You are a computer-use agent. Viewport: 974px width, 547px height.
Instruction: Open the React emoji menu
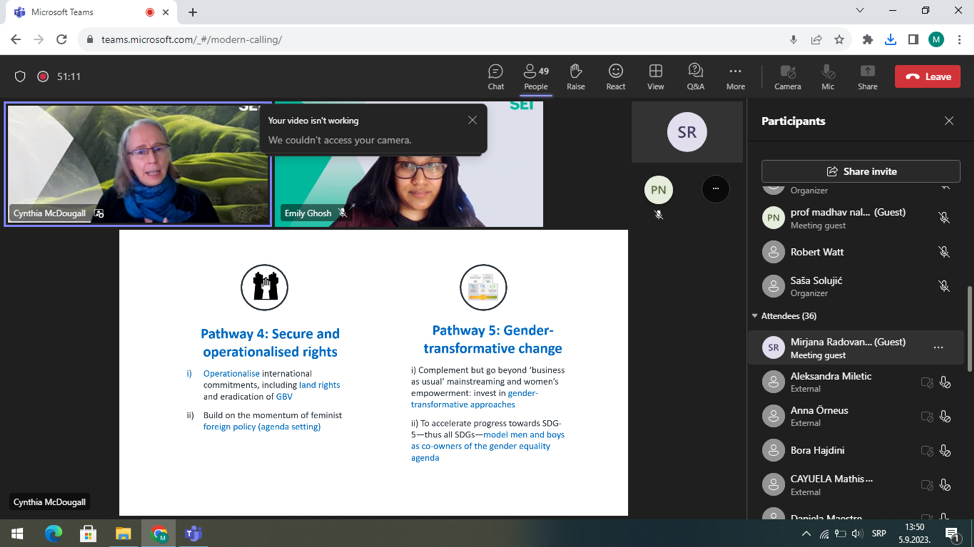(616, 76)
